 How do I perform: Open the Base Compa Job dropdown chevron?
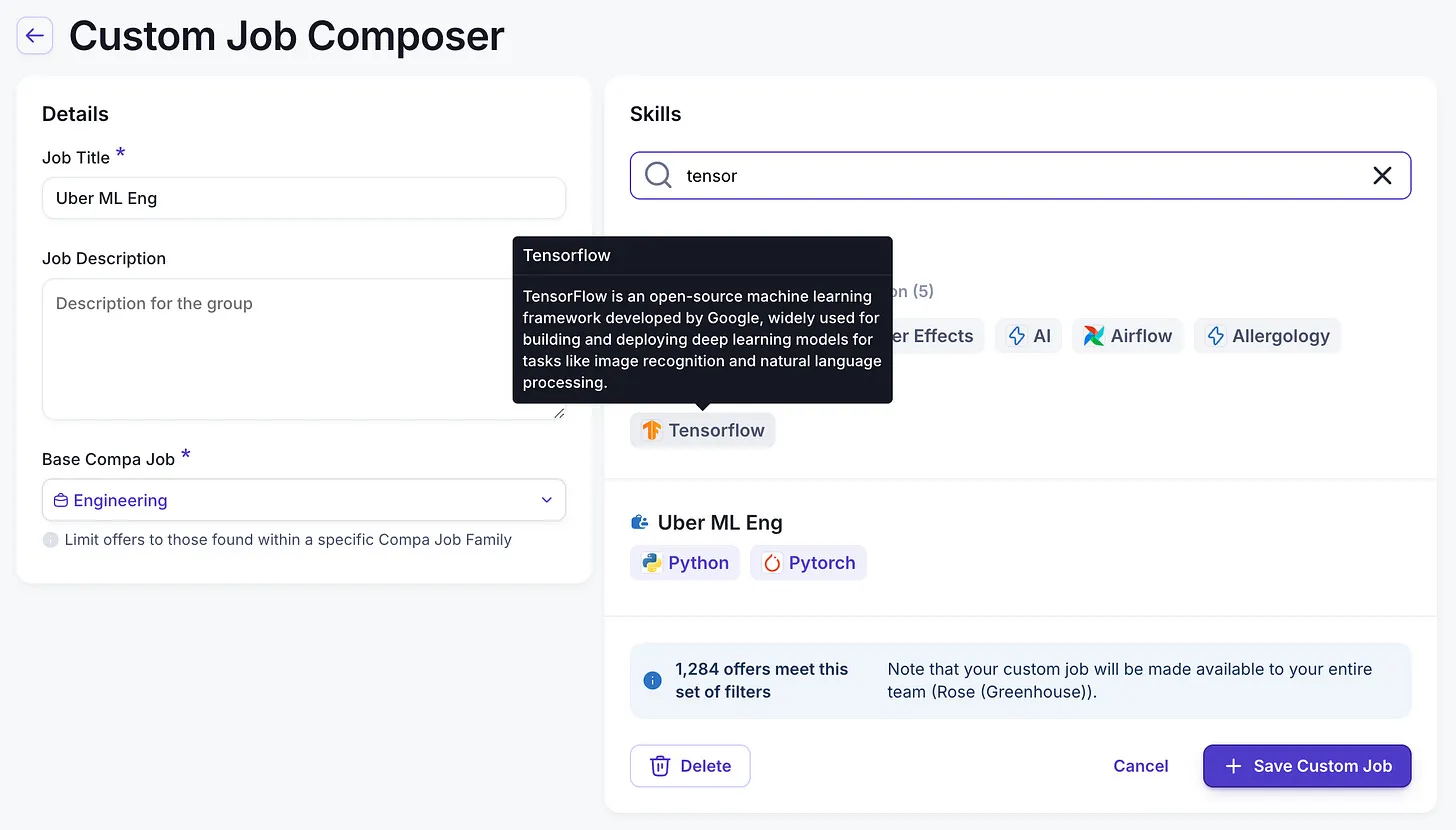pos(547,500)
